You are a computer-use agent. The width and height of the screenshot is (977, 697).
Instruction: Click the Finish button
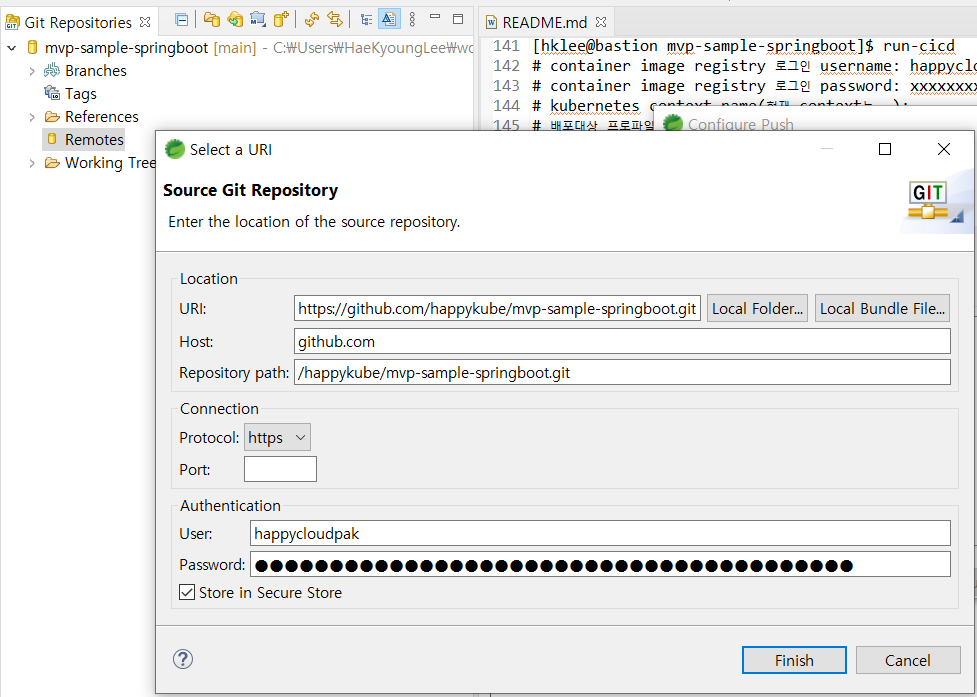tap(794, 660)
